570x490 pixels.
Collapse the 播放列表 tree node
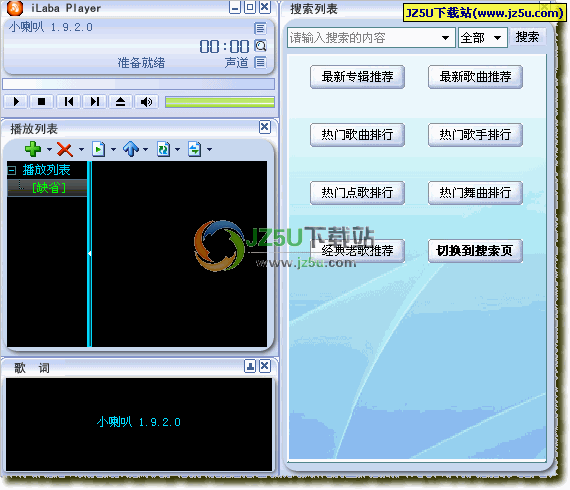[x=12, y=170]
